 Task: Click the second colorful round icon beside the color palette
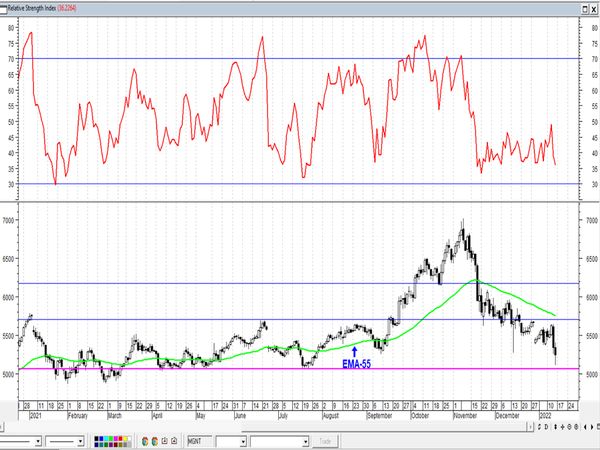155,441
